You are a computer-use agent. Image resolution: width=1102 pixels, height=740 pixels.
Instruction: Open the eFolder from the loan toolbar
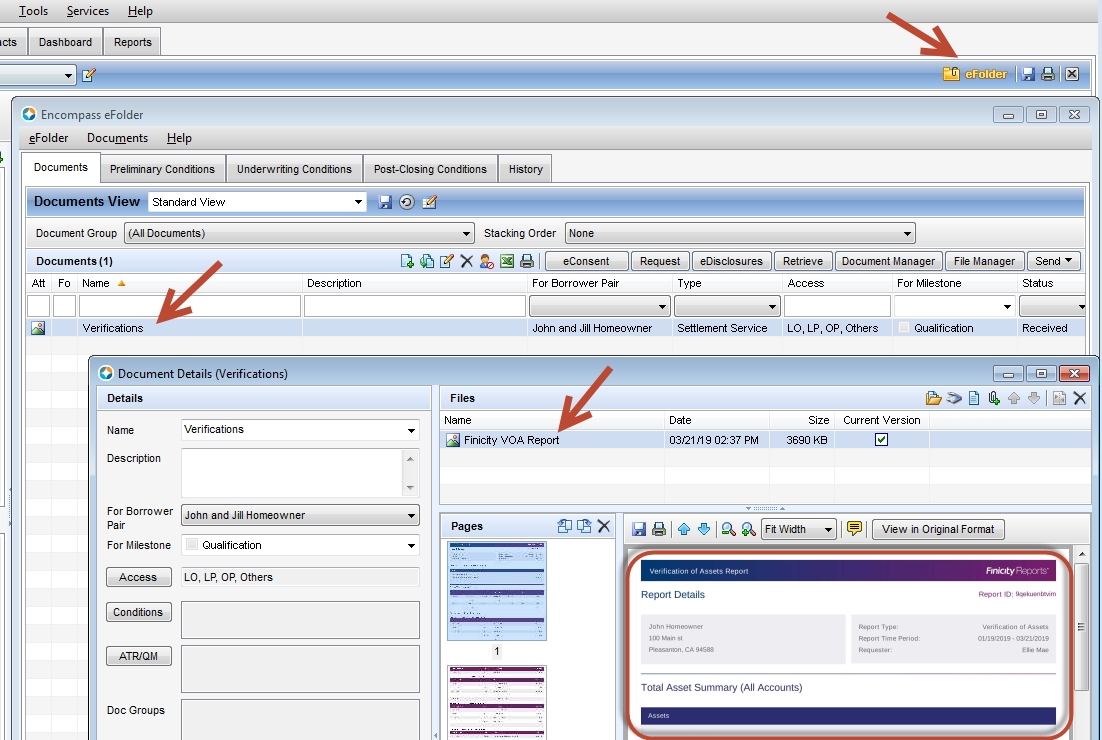(976, 74)
